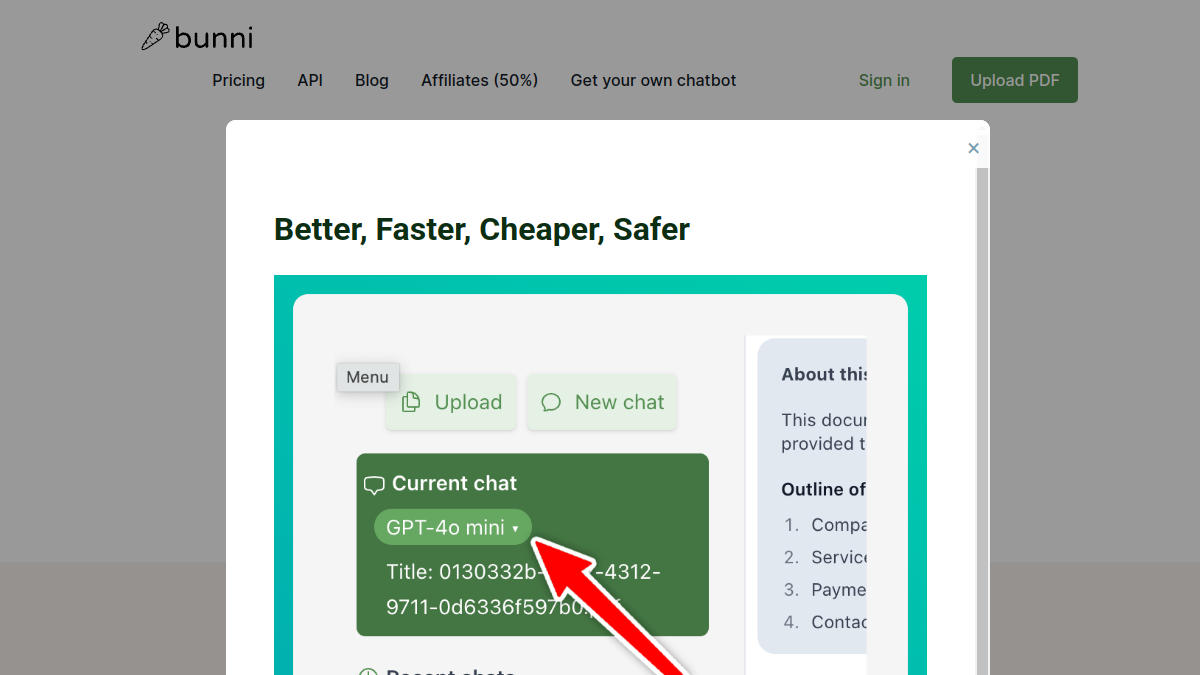Open the GPT-4o mini model dropdown

[x=453, y=527]
